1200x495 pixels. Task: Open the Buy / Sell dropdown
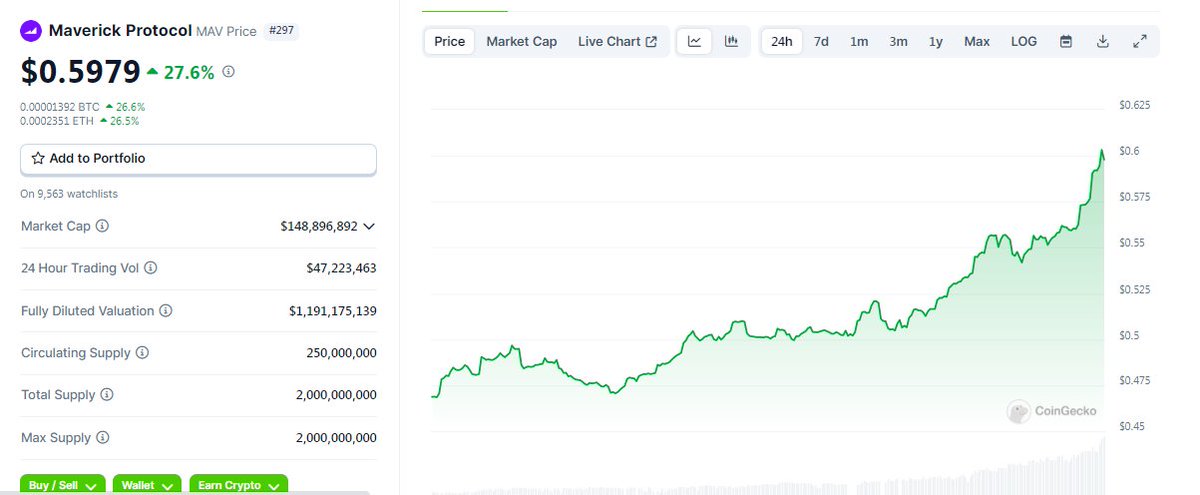pyautogui.click(x=62, y=485)
